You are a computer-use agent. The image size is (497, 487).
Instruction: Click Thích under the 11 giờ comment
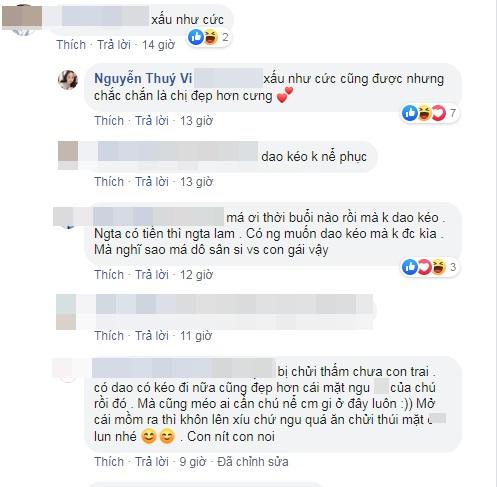coord(109,336)
